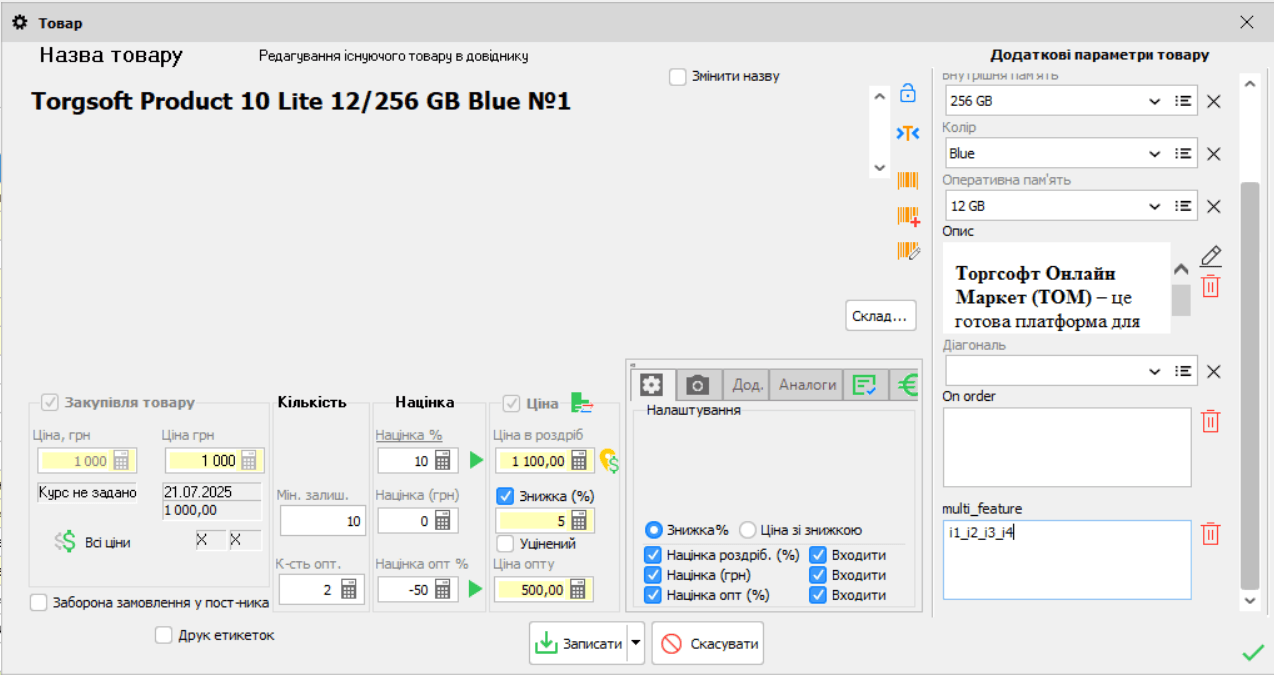Click green arrow next to Націнка % field
Image resolution: width=1274 pixels, height=675 pixels.
[x=476, y=461]
